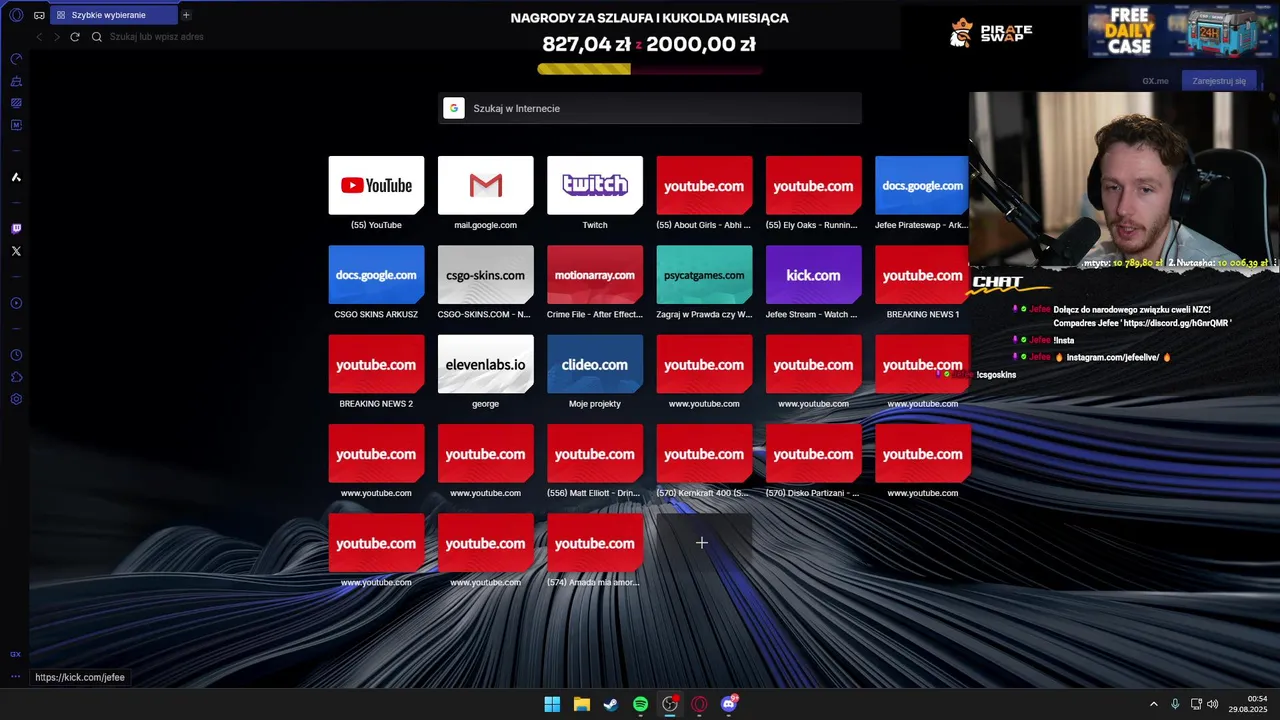Open the volume tray icon
Viewport: 1280px width, 720px height.
1213,704
